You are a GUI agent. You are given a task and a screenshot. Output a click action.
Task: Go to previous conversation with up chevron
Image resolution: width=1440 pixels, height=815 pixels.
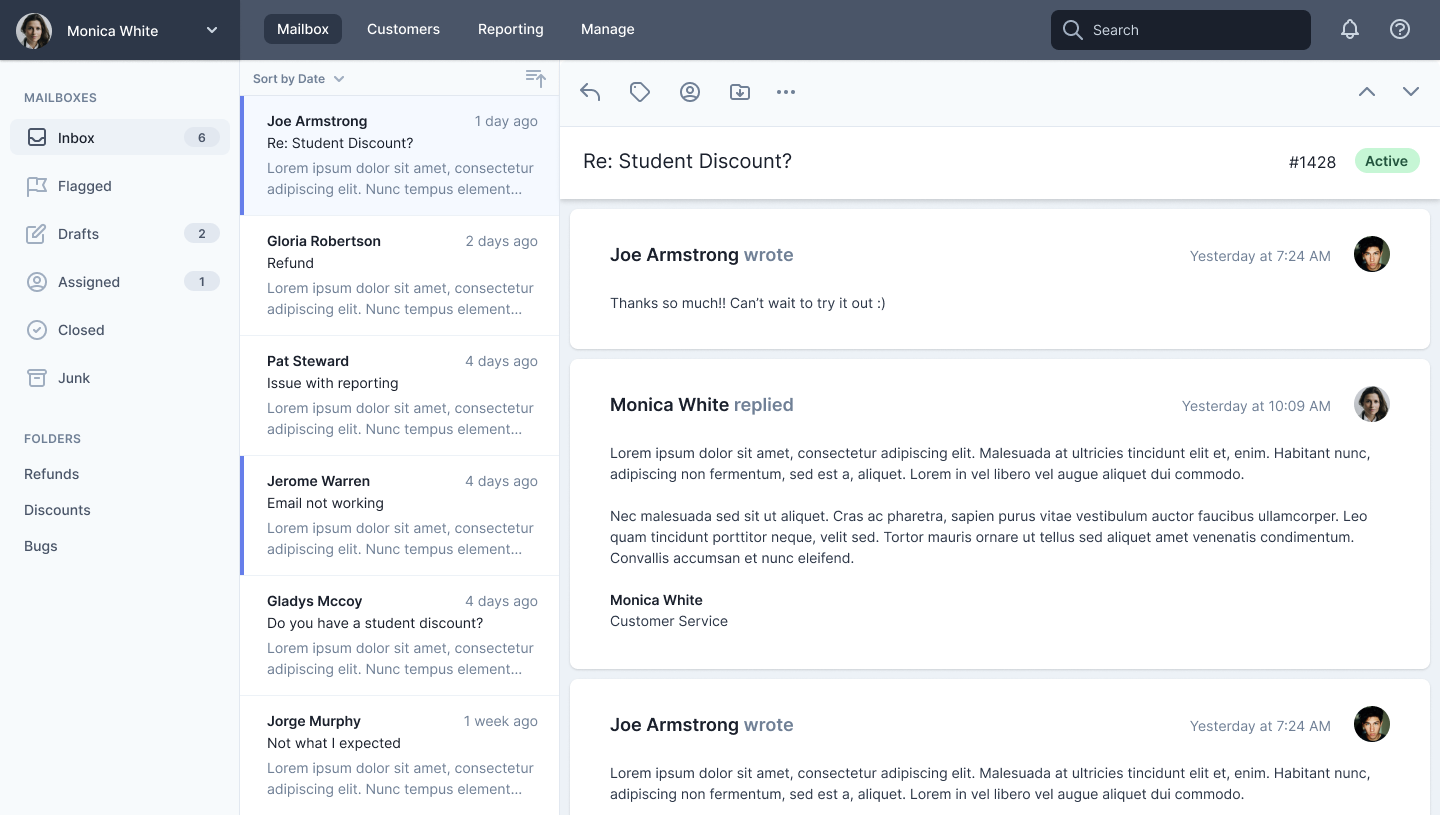pyautogui.click(x=1367, y=92)
